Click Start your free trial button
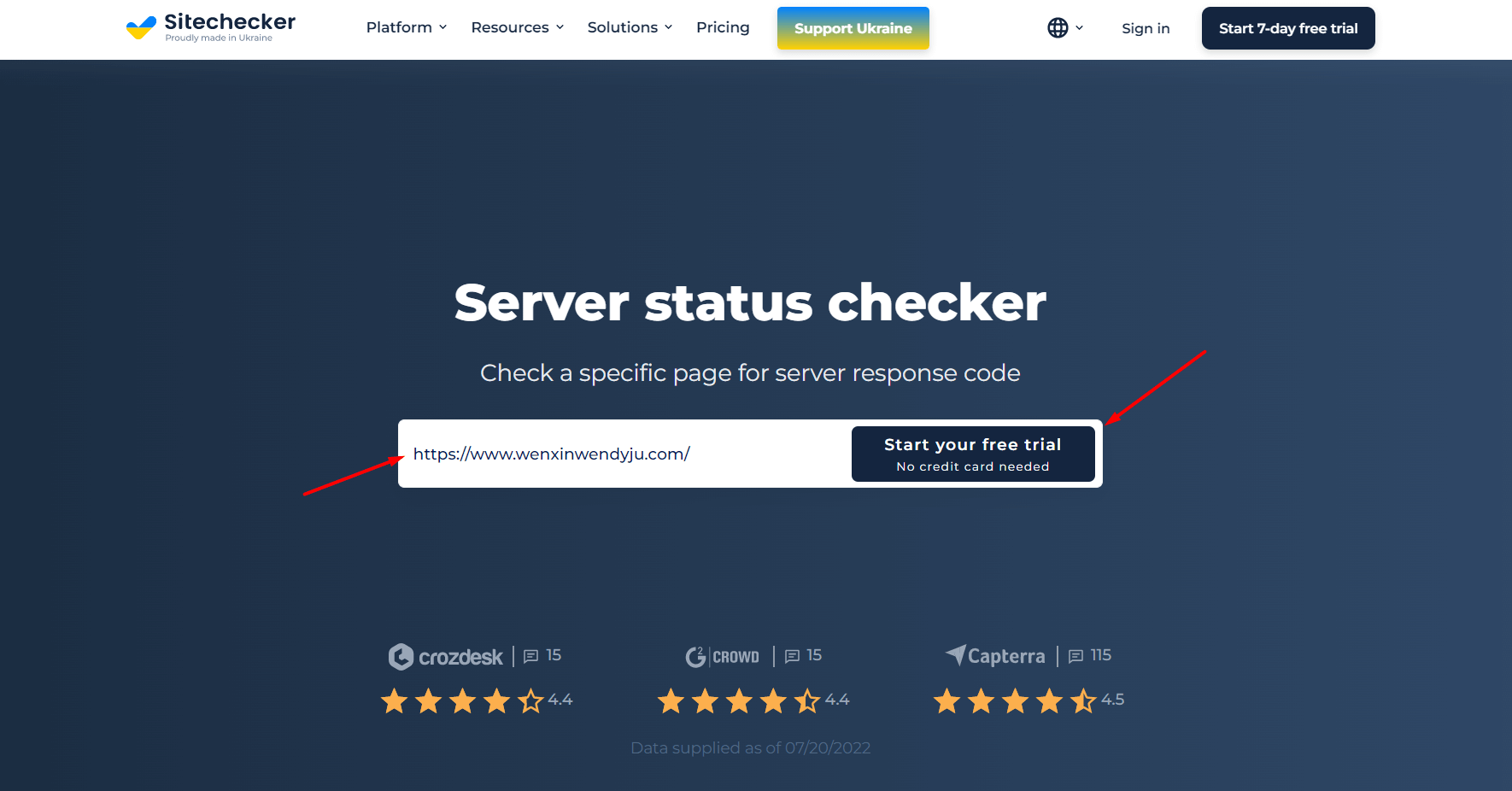 pyautogui.click(x=973, y=454)
